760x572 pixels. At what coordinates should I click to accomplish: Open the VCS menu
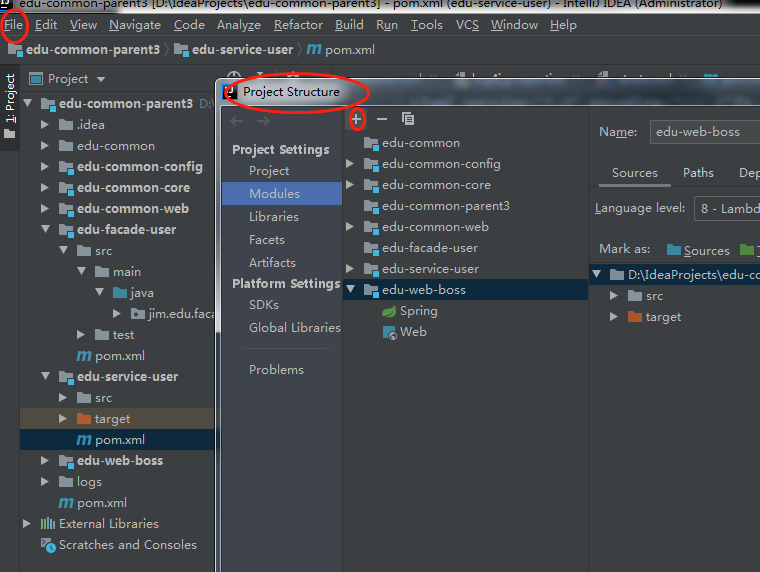[467, 25]
